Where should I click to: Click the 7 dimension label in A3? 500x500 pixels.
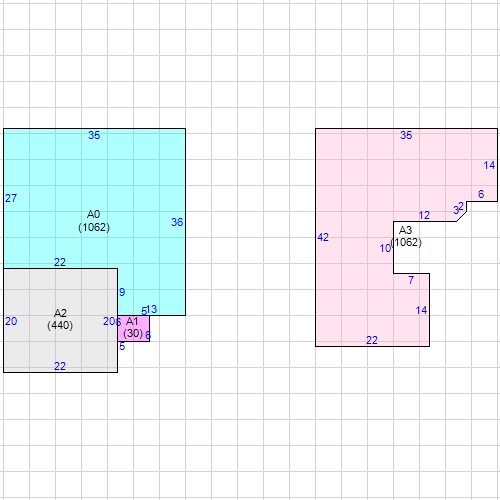click(411, 280)
